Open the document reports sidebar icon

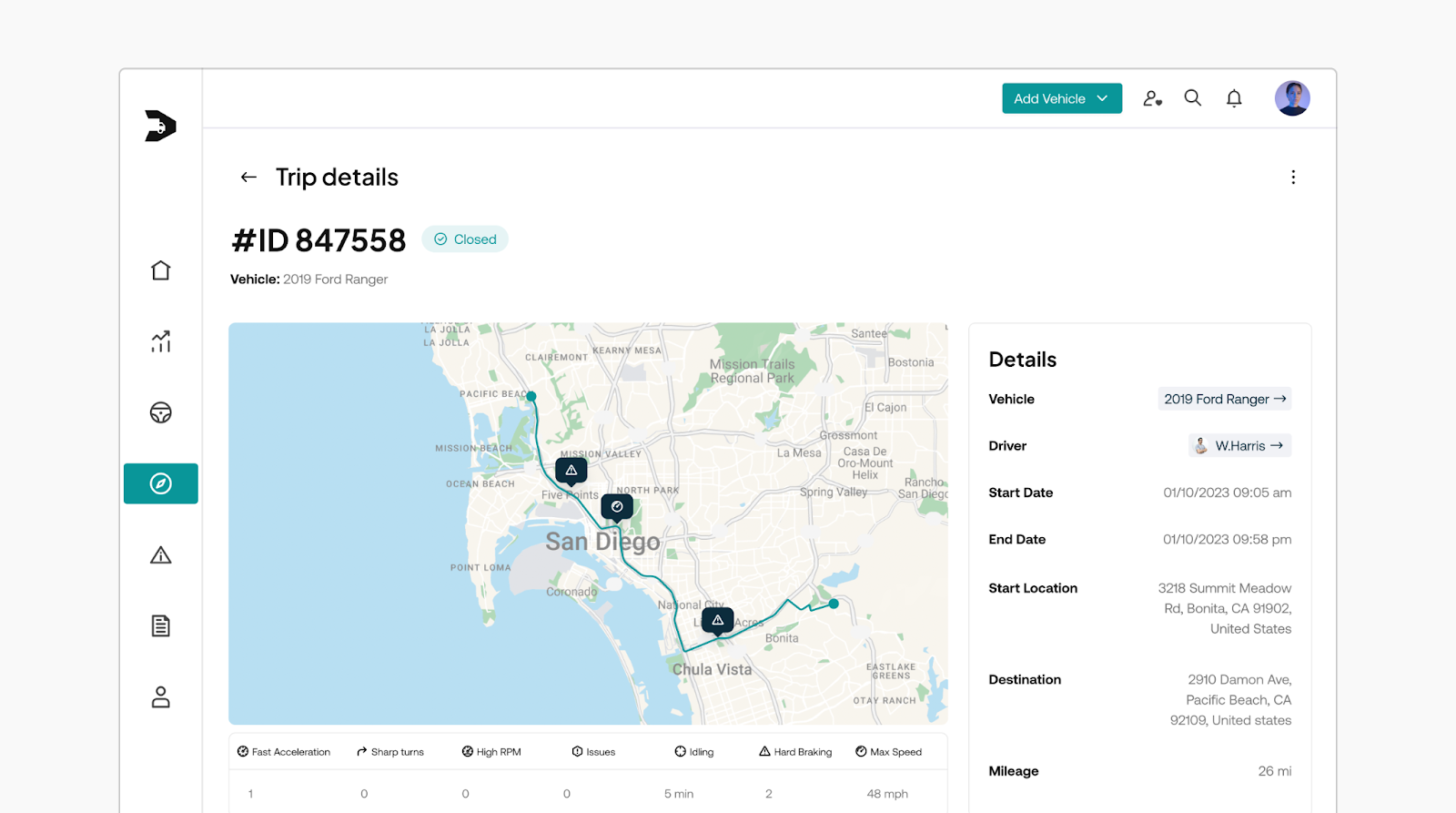pyautogui.click(x=160, y=625)
